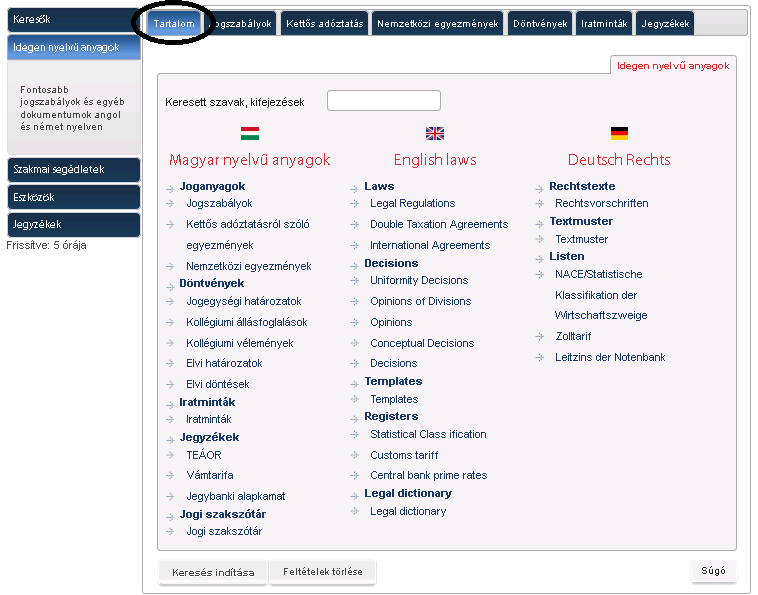
Task: Open the non-bold Textmuster link
Action: tap(582, 239)
